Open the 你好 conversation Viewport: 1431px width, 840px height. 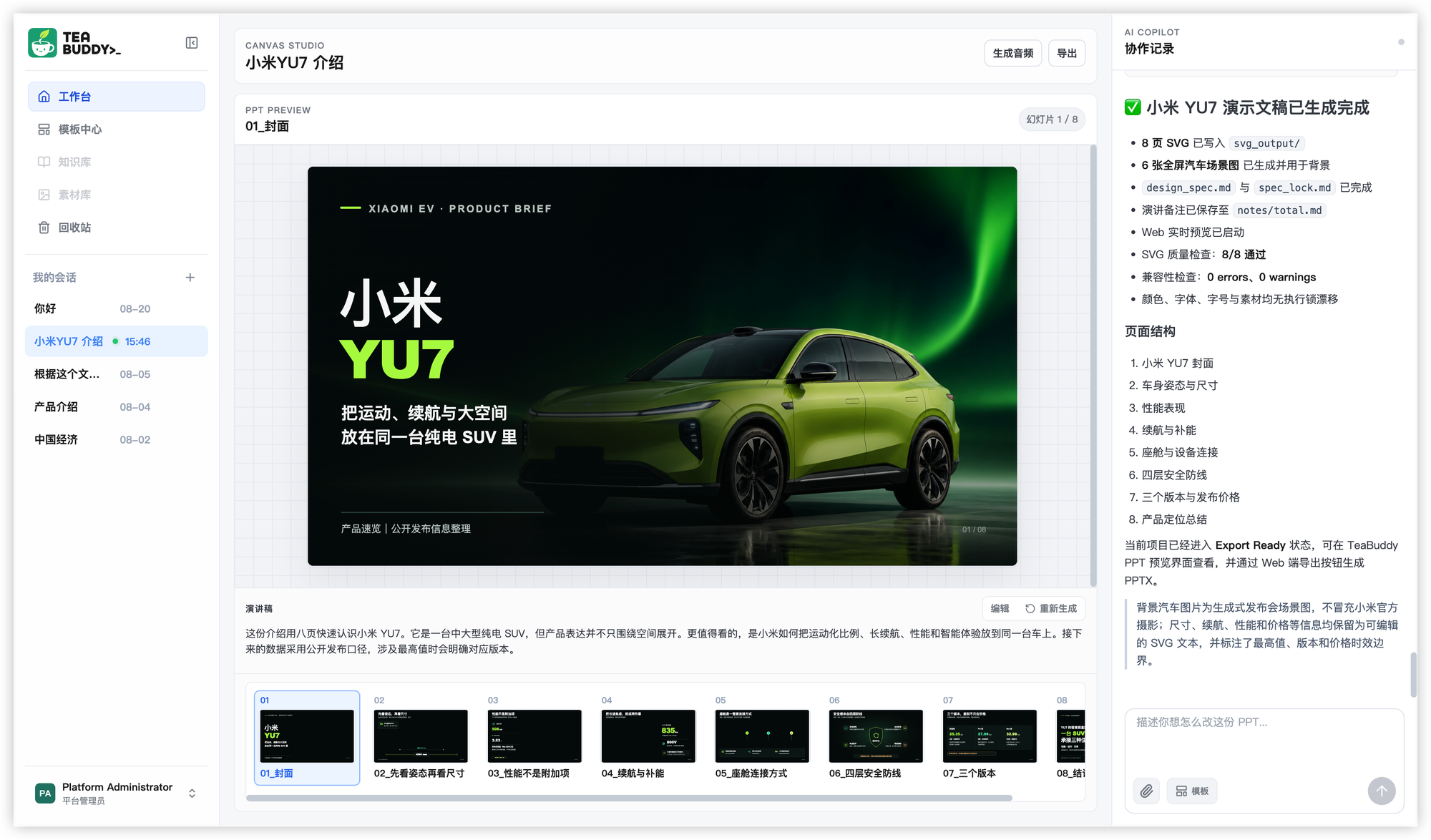click(x=117, y=309)
